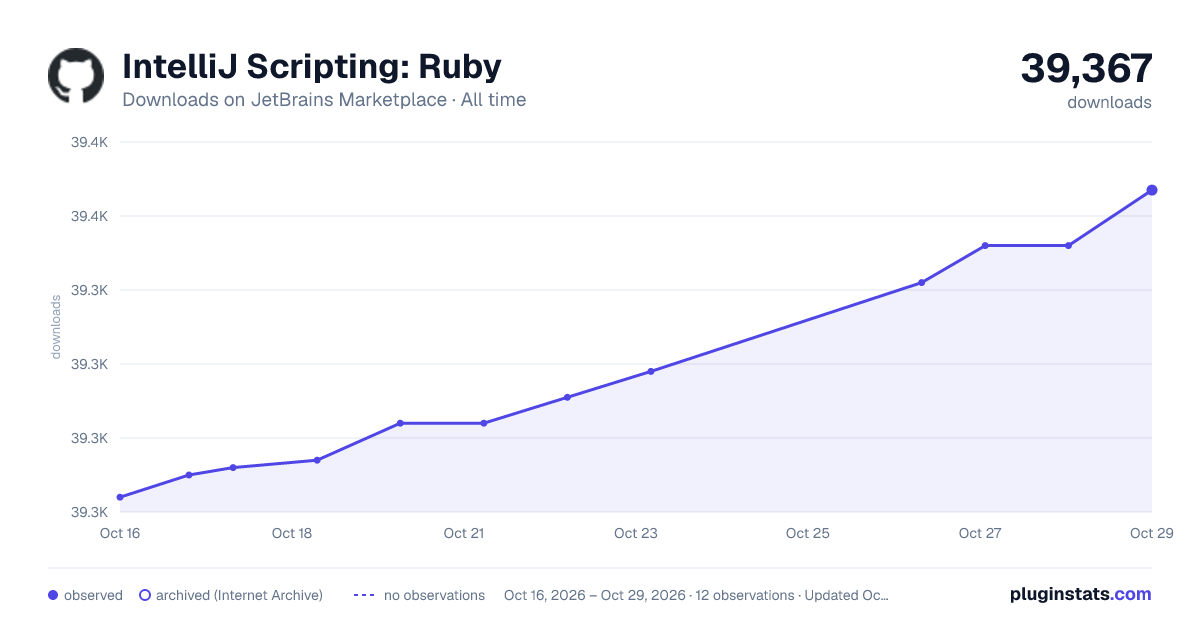Screen dimensions: 1200x630
Task: Click the 'no observations' dashed legend line
Action: 364,595
